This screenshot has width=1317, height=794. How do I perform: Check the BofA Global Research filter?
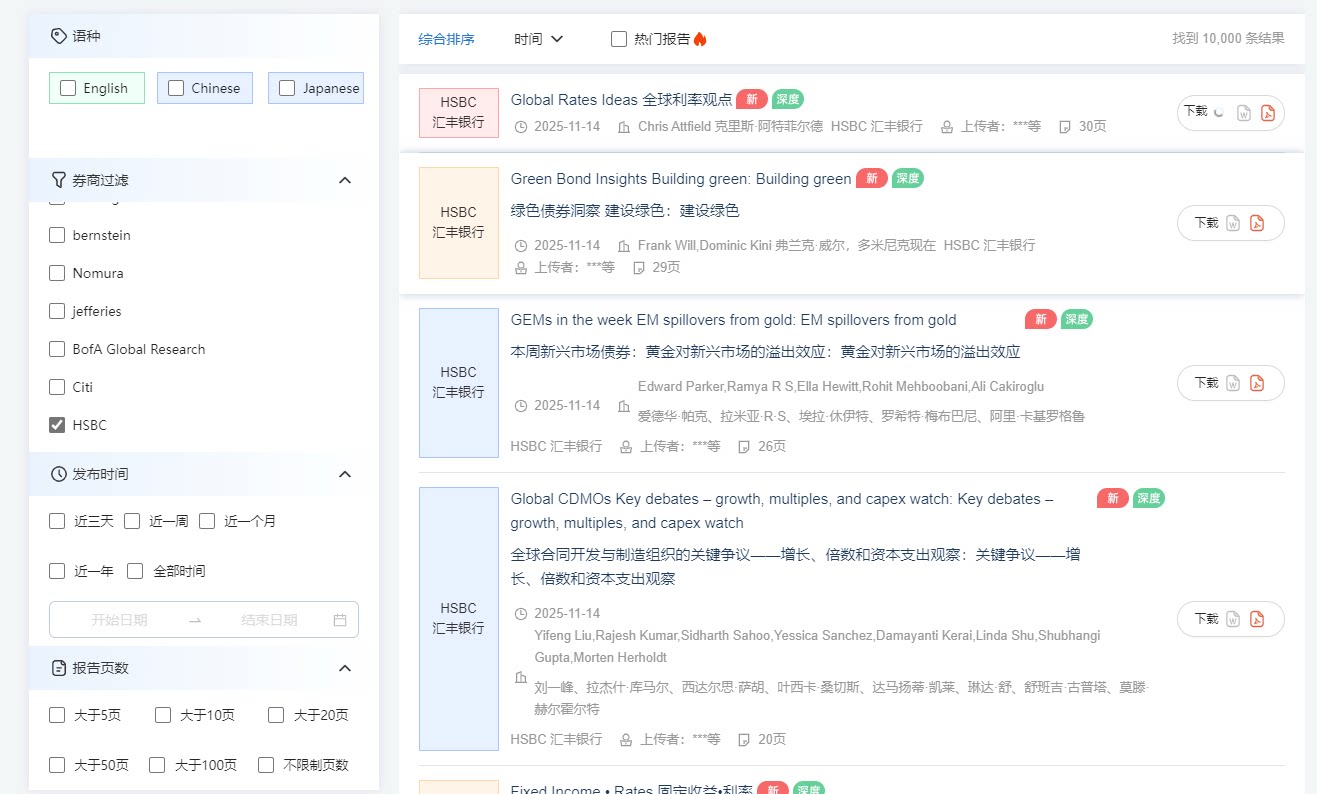tap(57, 350)
